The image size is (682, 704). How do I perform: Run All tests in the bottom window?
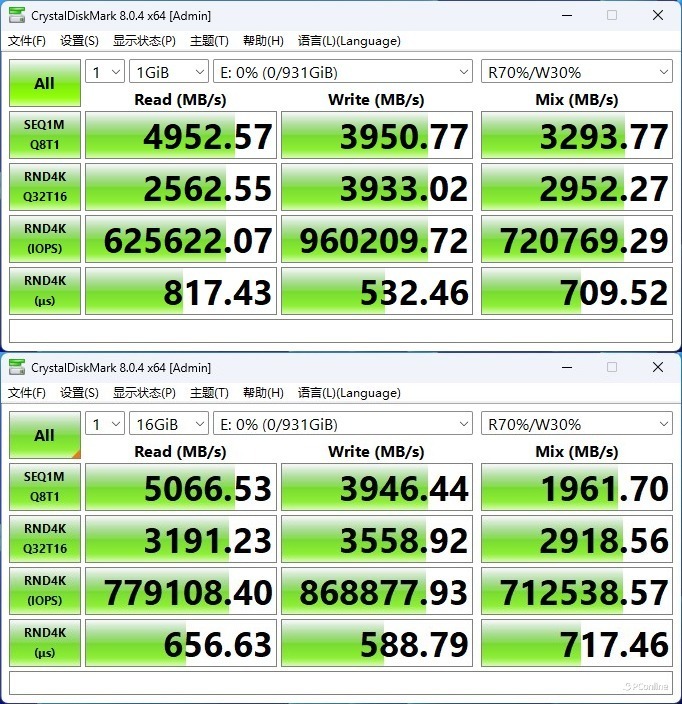click(45, 435)
